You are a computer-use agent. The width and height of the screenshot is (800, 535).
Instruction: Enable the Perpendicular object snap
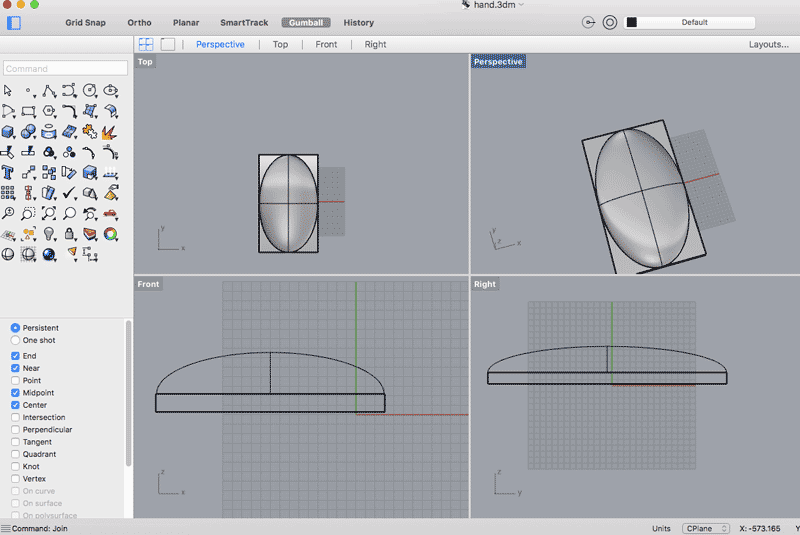pyautogui.click(x=15, y=429)
